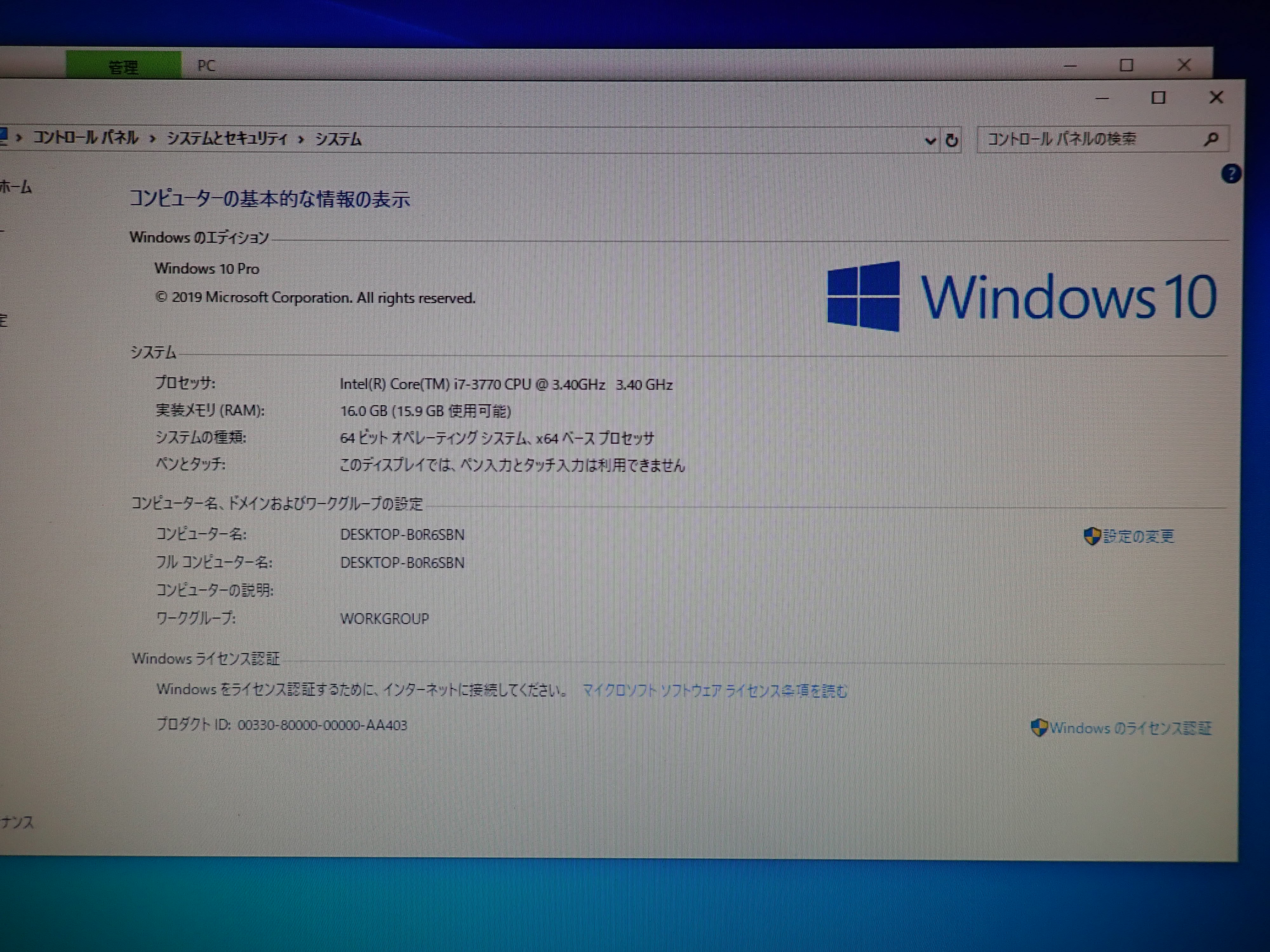
Task: Click 設定の変更 link
Action: pyautogui.click(x=1139, y=537)
